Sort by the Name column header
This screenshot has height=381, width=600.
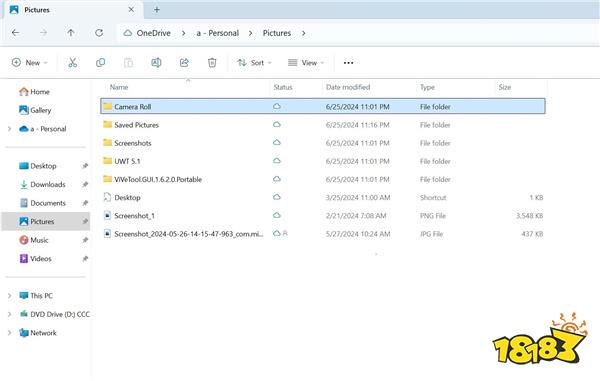[119, 87]
